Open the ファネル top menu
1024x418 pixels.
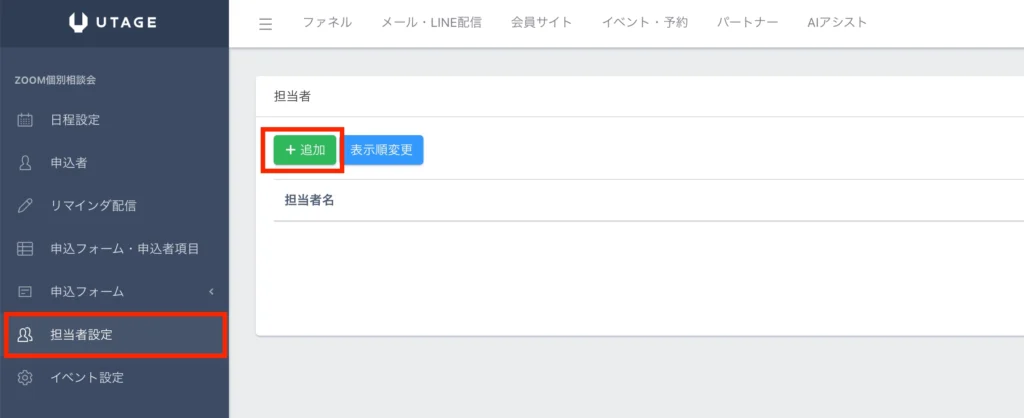tap(327, 23)
